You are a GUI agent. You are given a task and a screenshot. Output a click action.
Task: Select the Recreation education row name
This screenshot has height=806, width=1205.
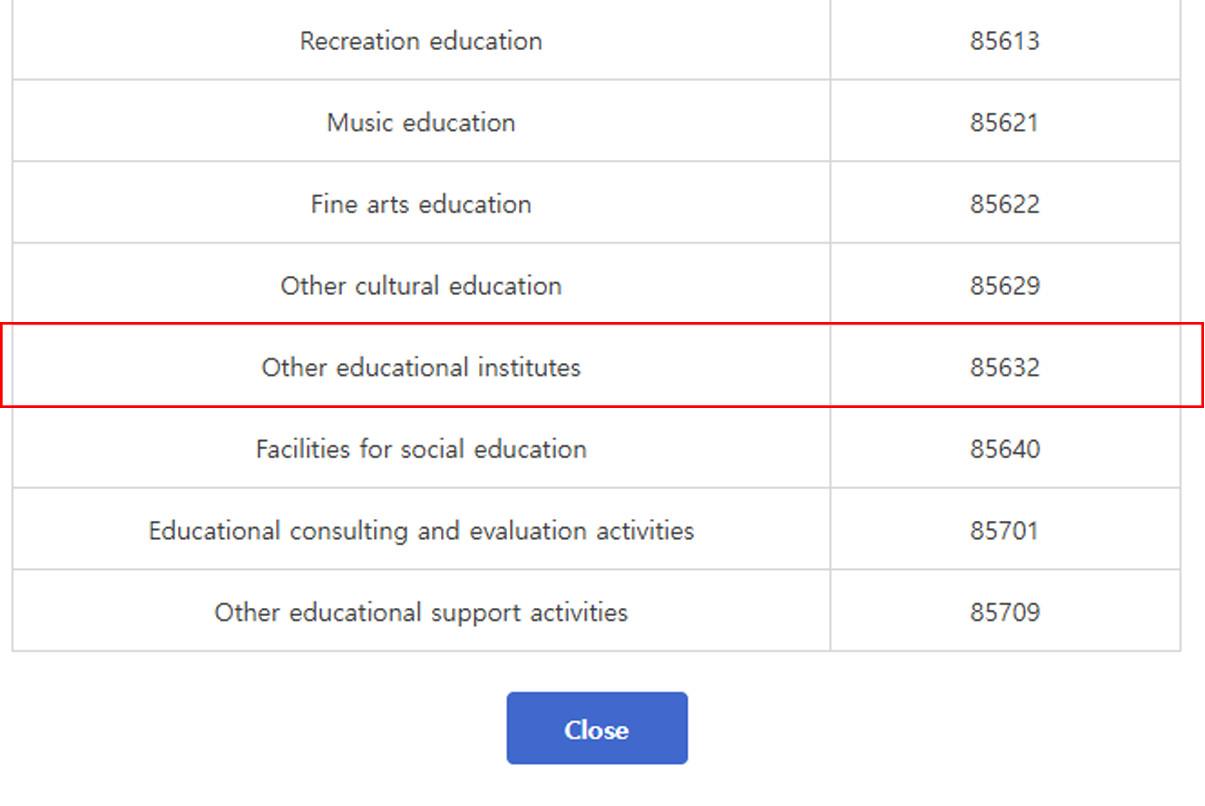[x=421, y=41]
